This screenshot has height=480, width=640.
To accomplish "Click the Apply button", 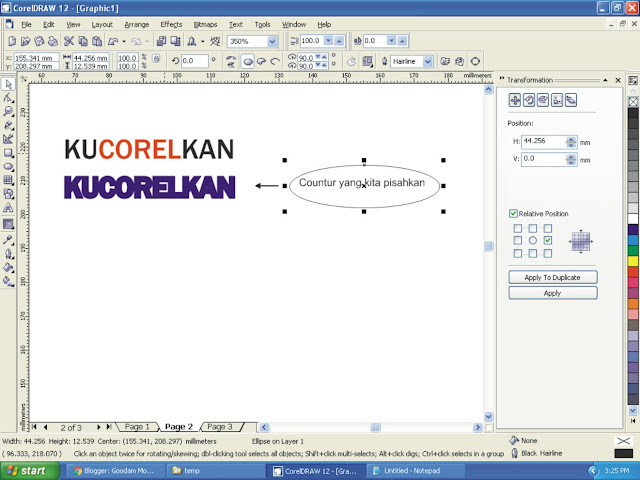I will coord(553,293).
